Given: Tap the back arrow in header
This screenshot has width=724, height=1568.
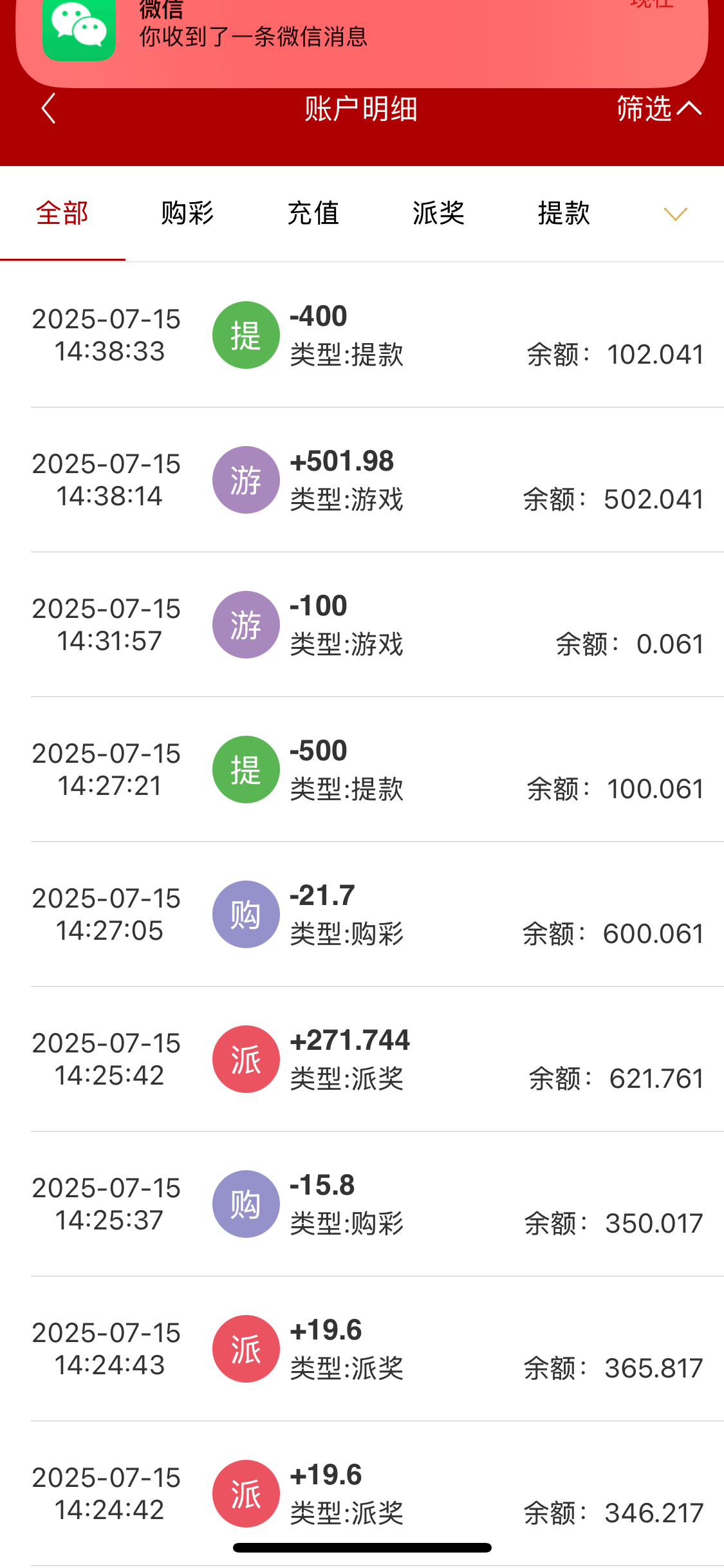Looking at the screenshot, I should [x=49, y=108].
